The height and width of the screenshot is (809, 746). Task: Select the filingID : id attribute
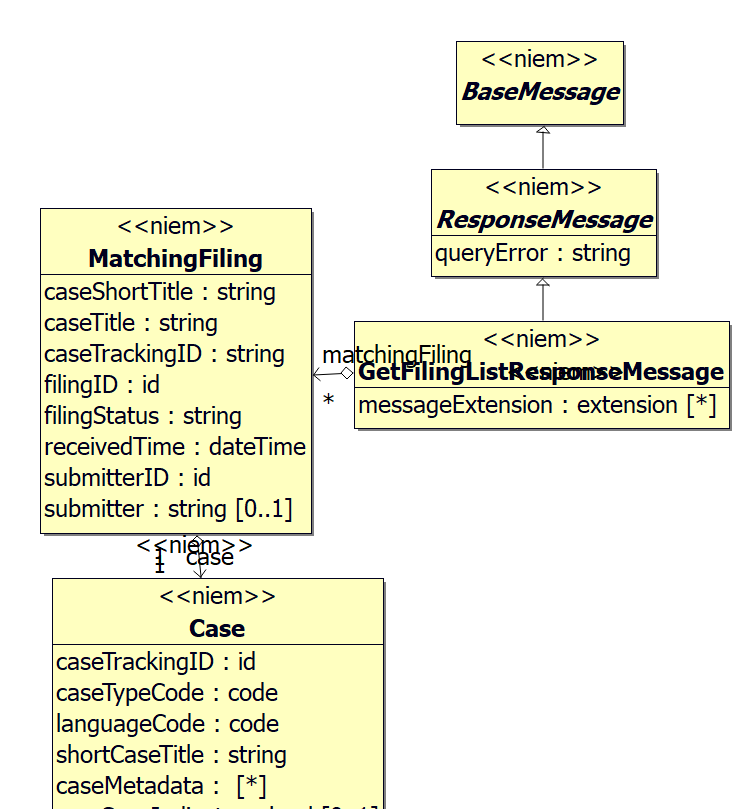102,385
